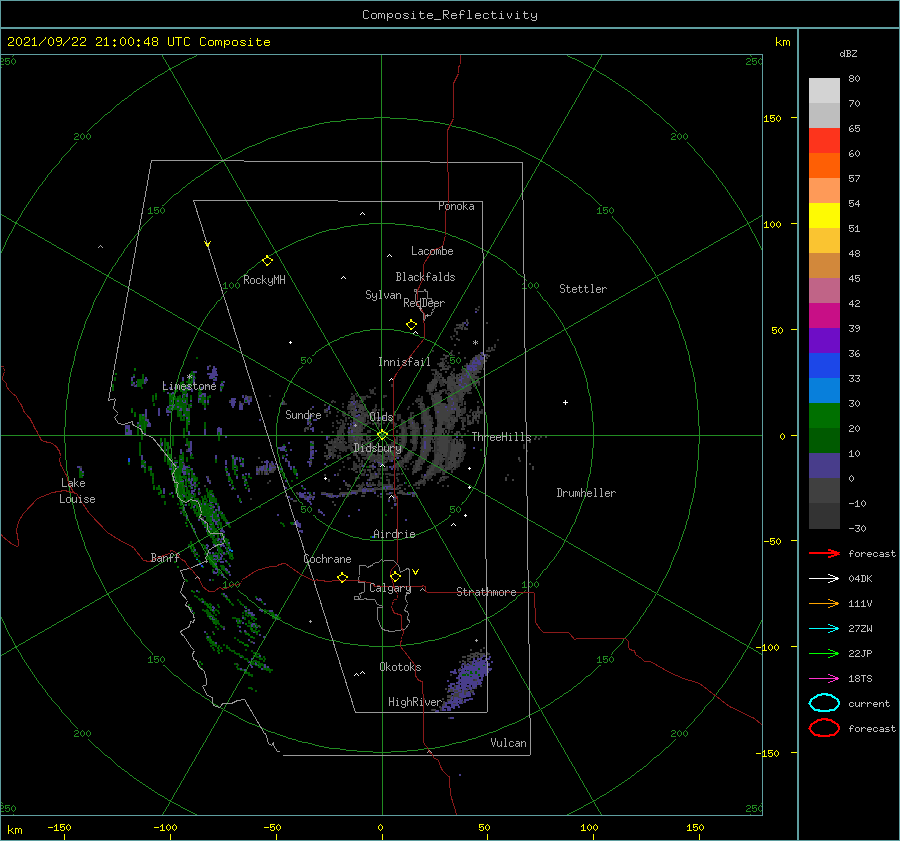Click the yellow 54-51 dBZ color swatch

click(x=824, y=216)
